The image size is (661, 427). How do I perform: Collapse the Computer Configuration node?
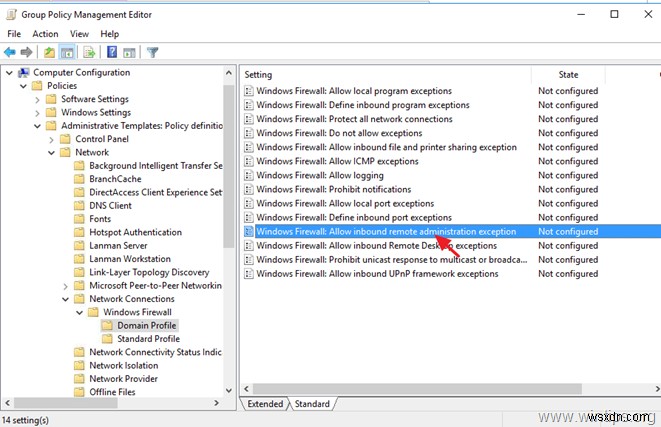coord(9,73)
